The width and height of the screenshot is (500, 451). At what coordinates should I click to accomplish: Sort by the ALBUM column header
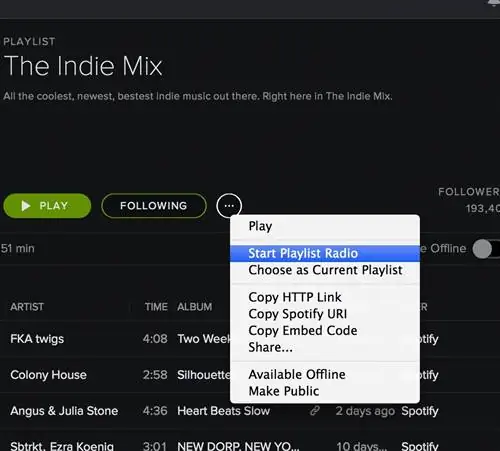point(195,307)
